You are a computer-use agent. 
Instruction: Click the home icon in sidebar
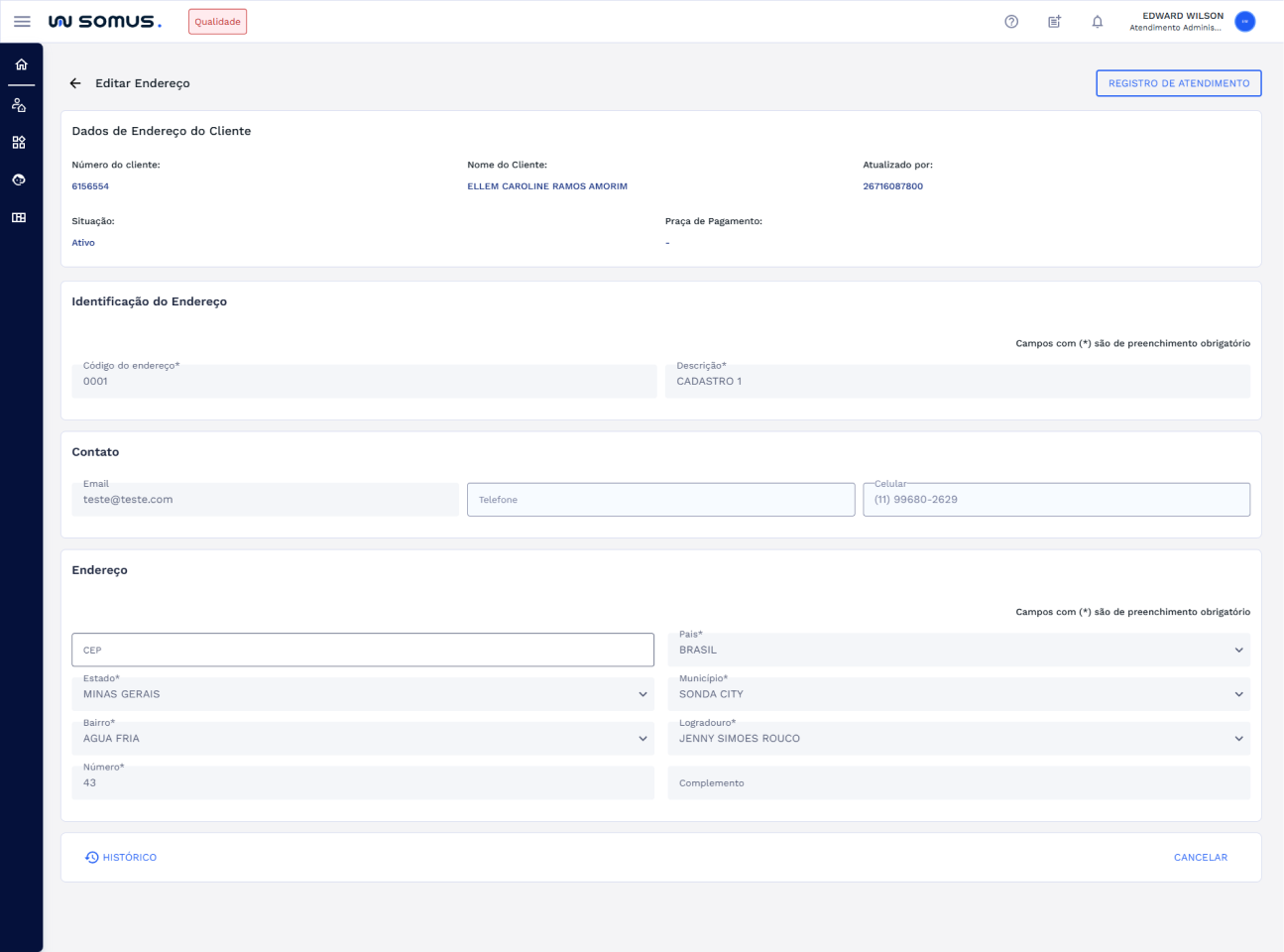(21, 64)
